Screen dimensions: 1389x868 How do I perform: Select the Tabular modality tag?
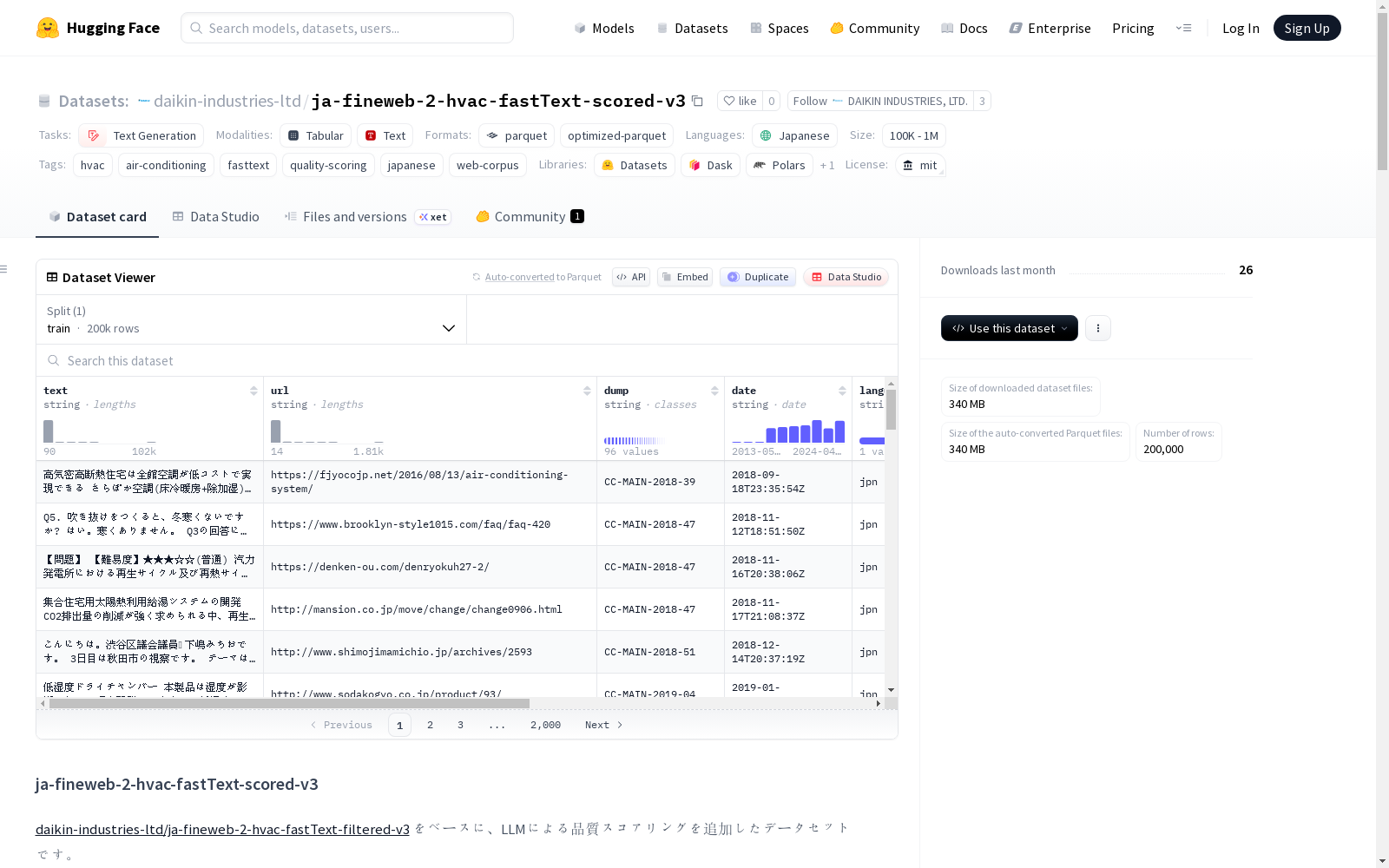[x=316, y=135]
